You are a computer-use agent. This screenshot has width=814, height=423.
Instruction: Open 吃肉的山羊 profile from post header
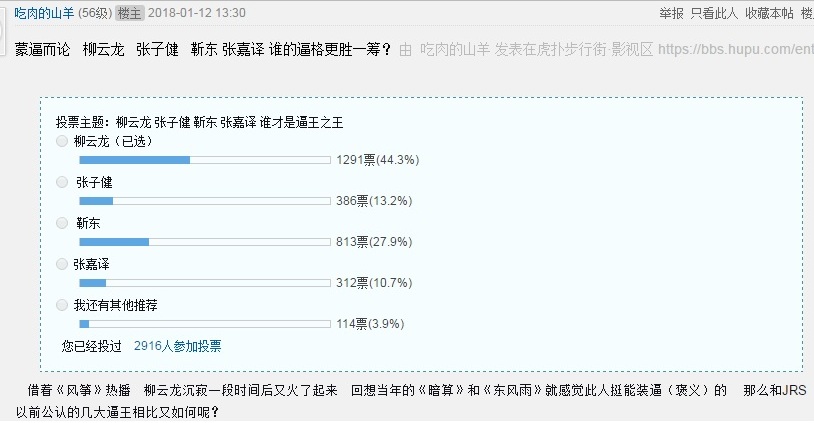coord(51,13)
